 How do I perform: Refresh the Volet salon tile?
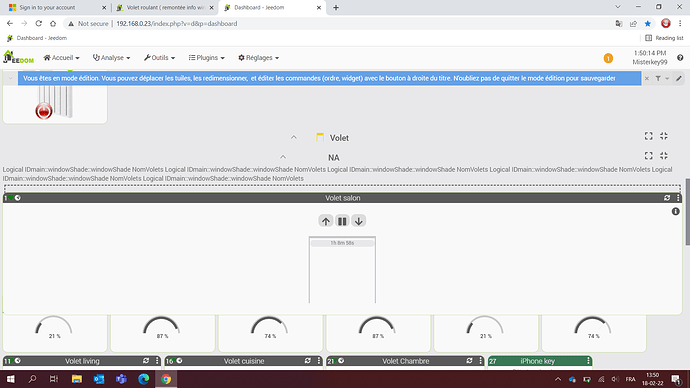point(667,198)
